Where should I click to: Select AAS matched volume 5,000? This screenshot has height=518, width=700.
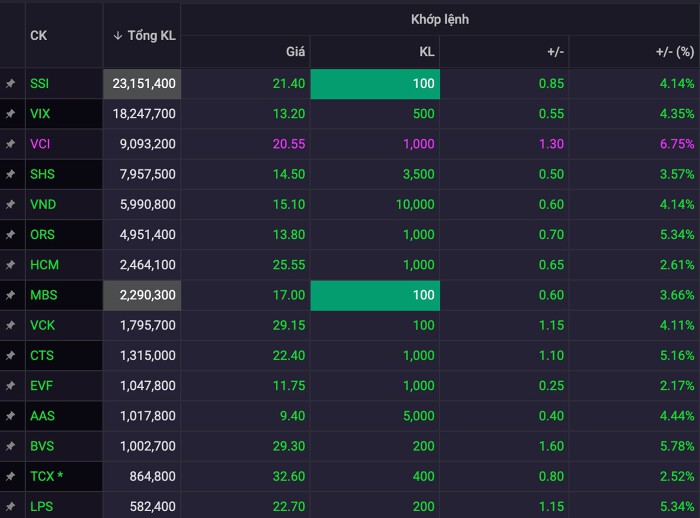(418, 416)
